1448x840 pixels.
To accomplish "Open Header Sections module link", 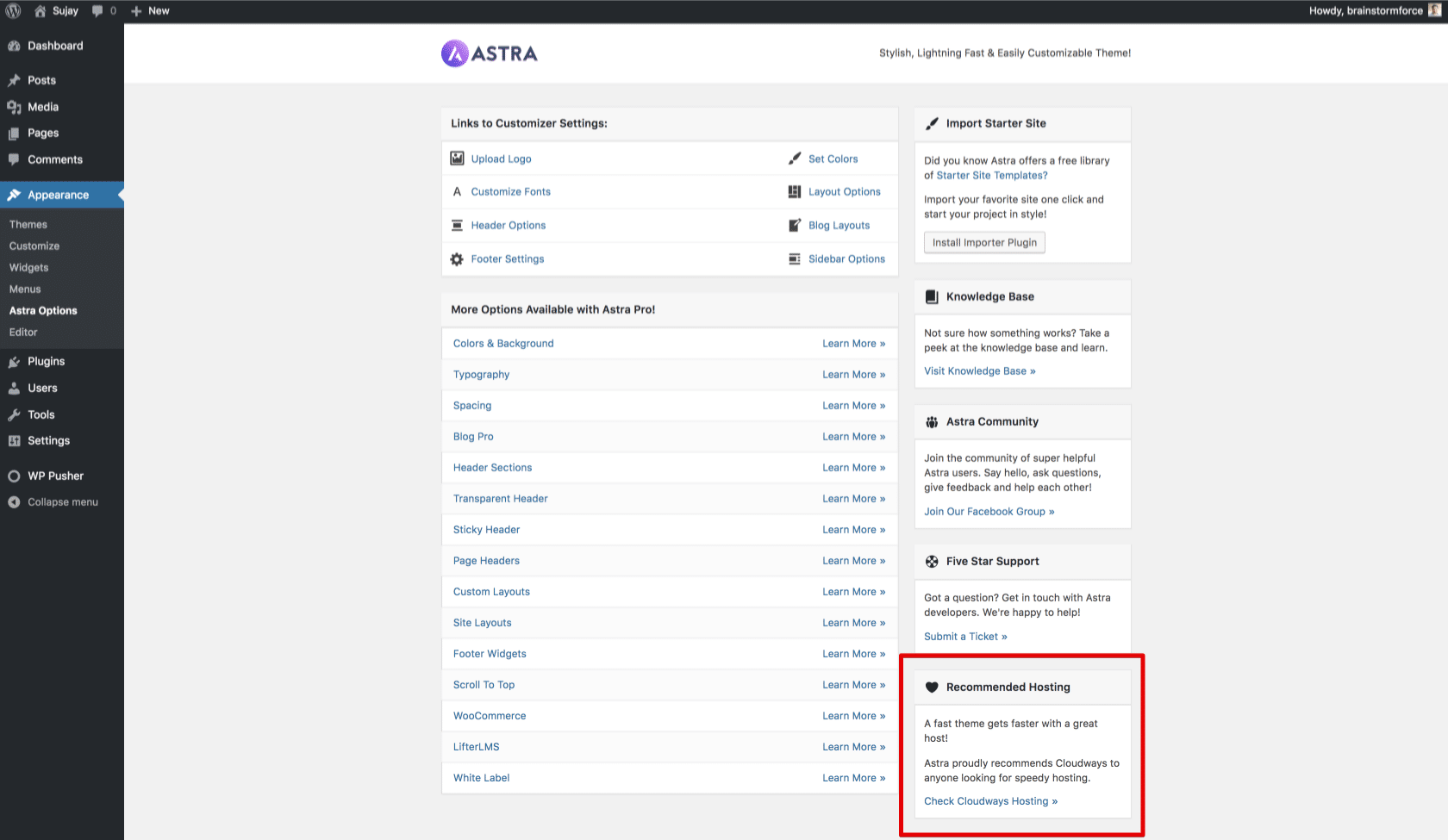I will (x=493, y=468).
